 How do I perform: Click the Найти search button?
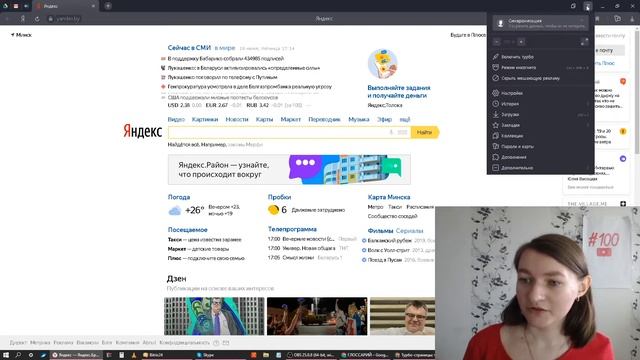click(424, 132)
